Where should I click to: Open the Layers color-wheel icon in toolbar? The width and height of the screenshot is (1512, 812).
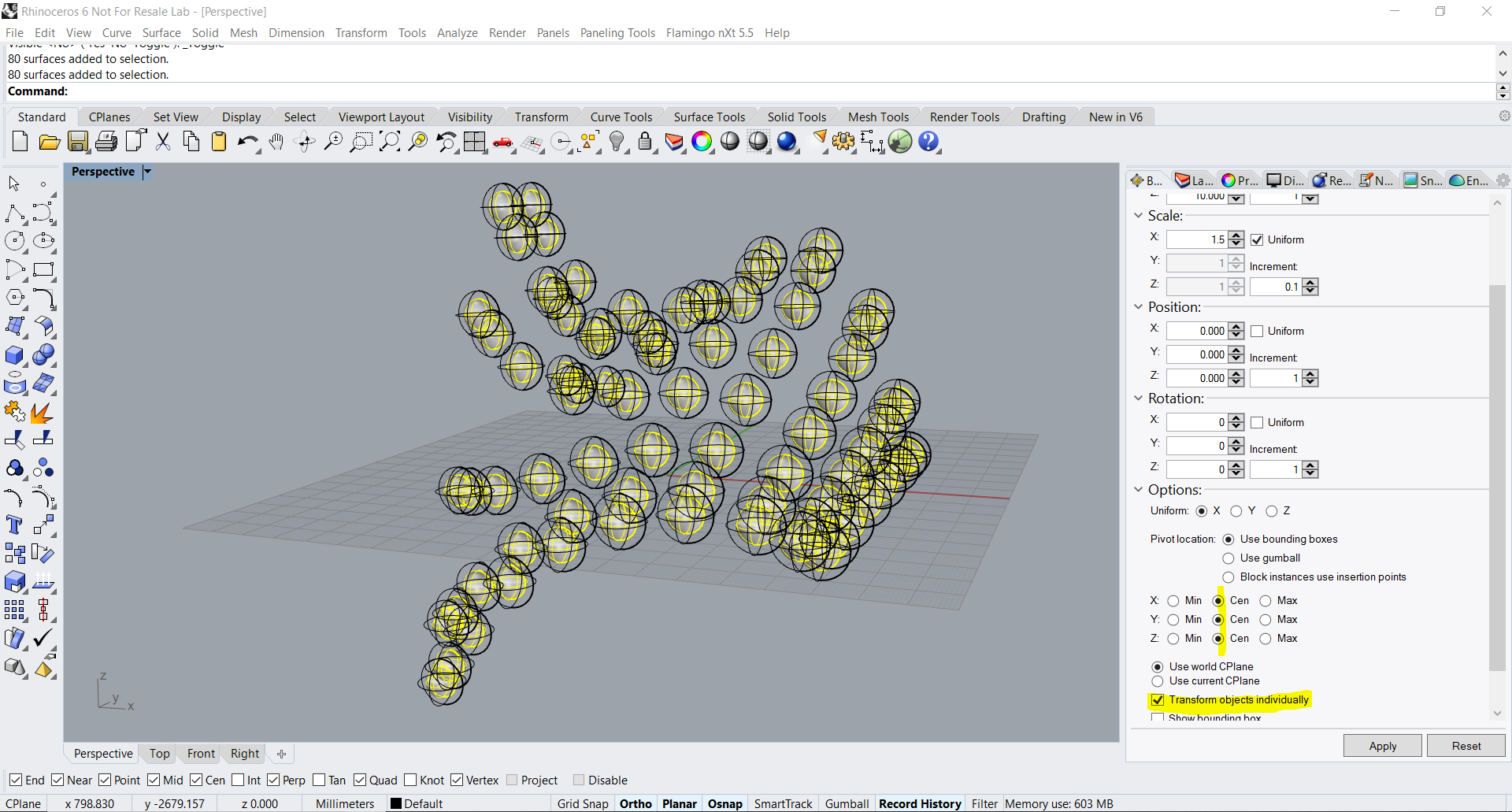[701, 142]
